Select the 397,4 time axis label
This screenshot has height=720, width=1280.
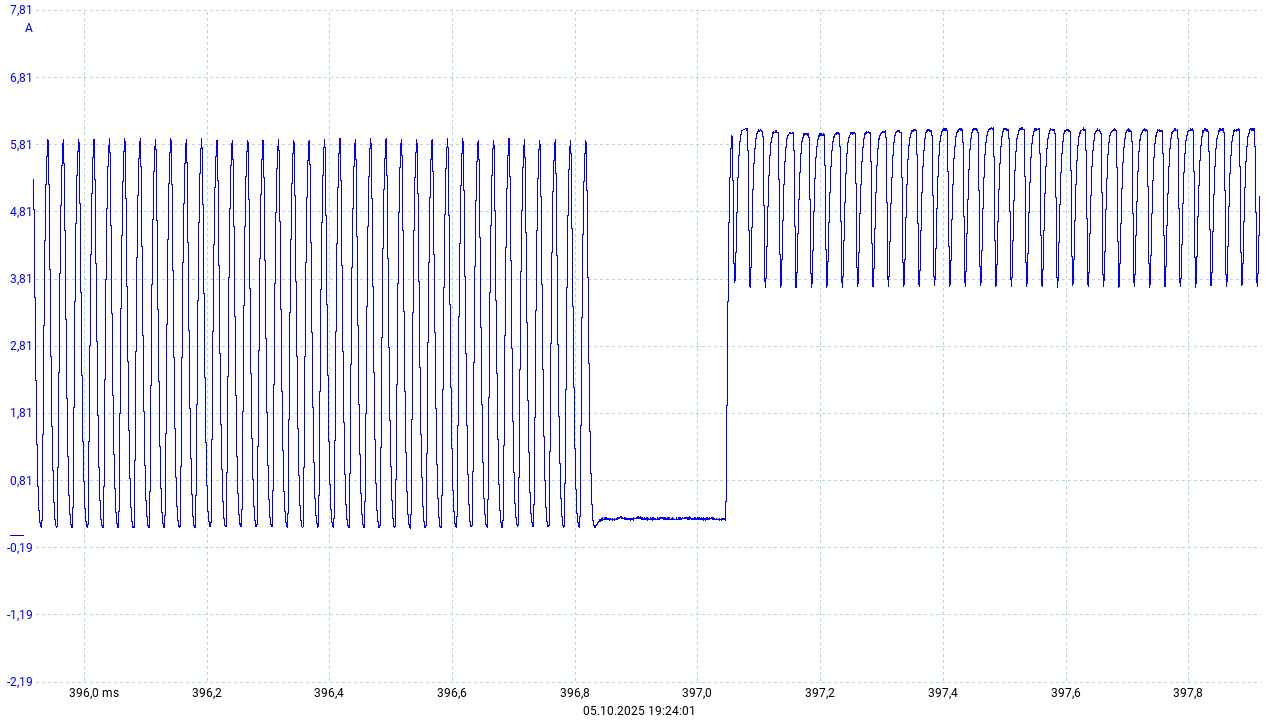[943, 693]
